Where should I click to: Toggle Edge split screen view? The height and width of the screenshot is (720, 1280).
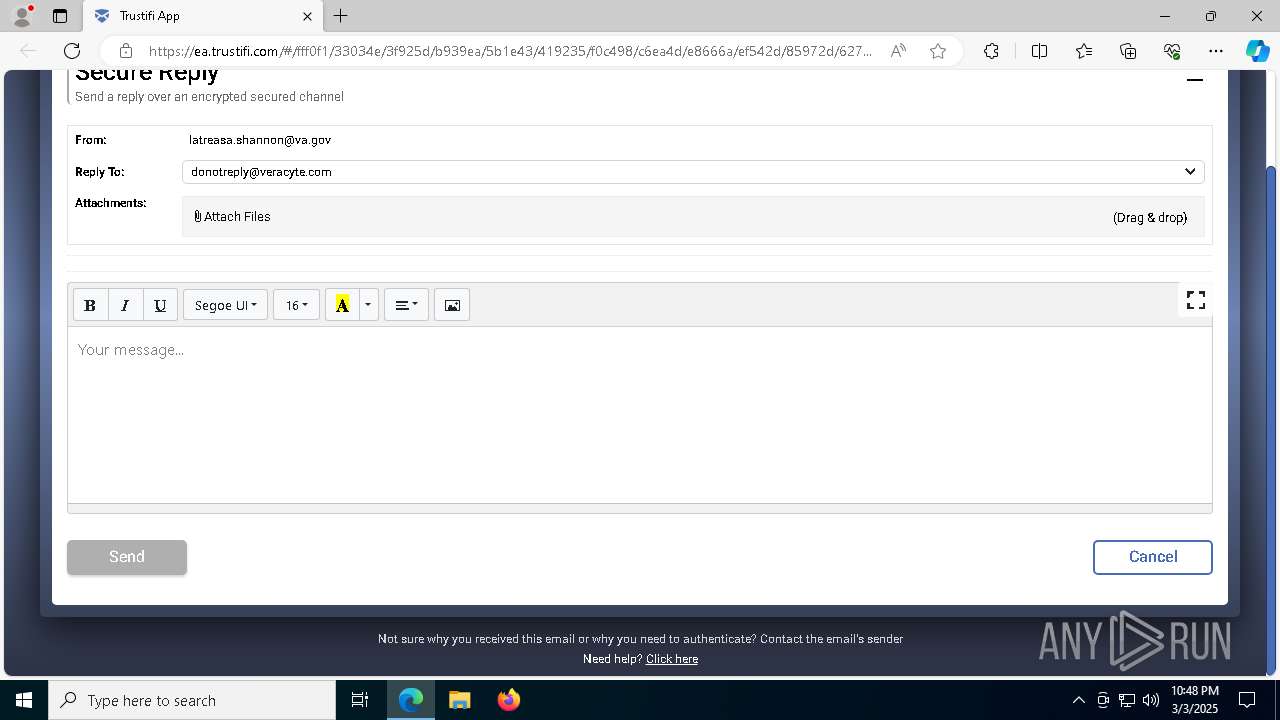[1039, 51]
